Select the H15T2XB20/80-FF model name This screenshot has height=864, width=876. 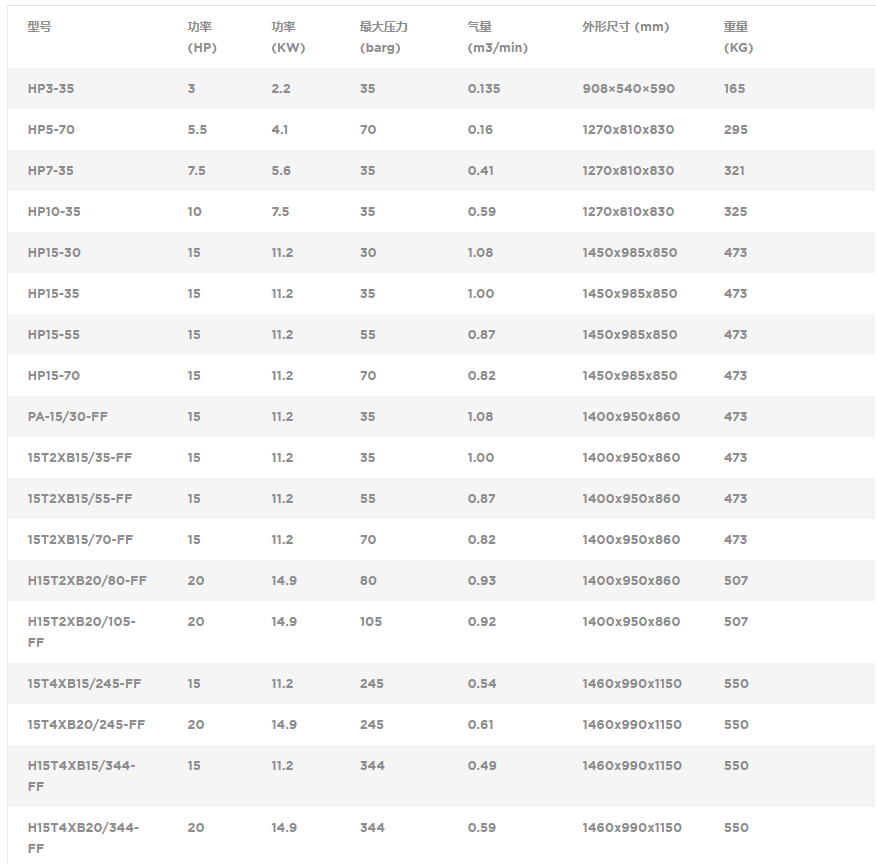tap(87, 581)
